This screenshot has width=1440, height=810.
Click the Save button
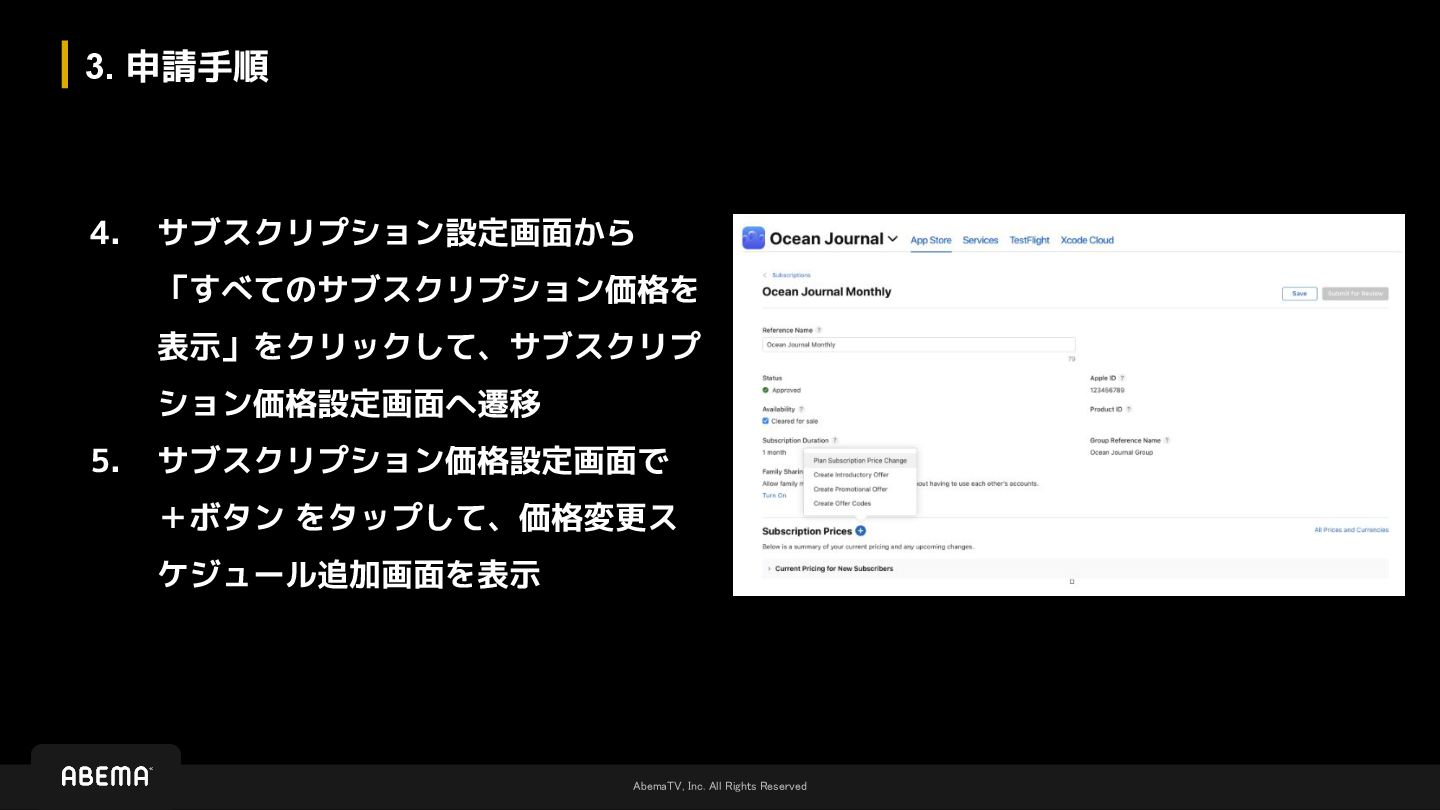tap(1299, 294)
